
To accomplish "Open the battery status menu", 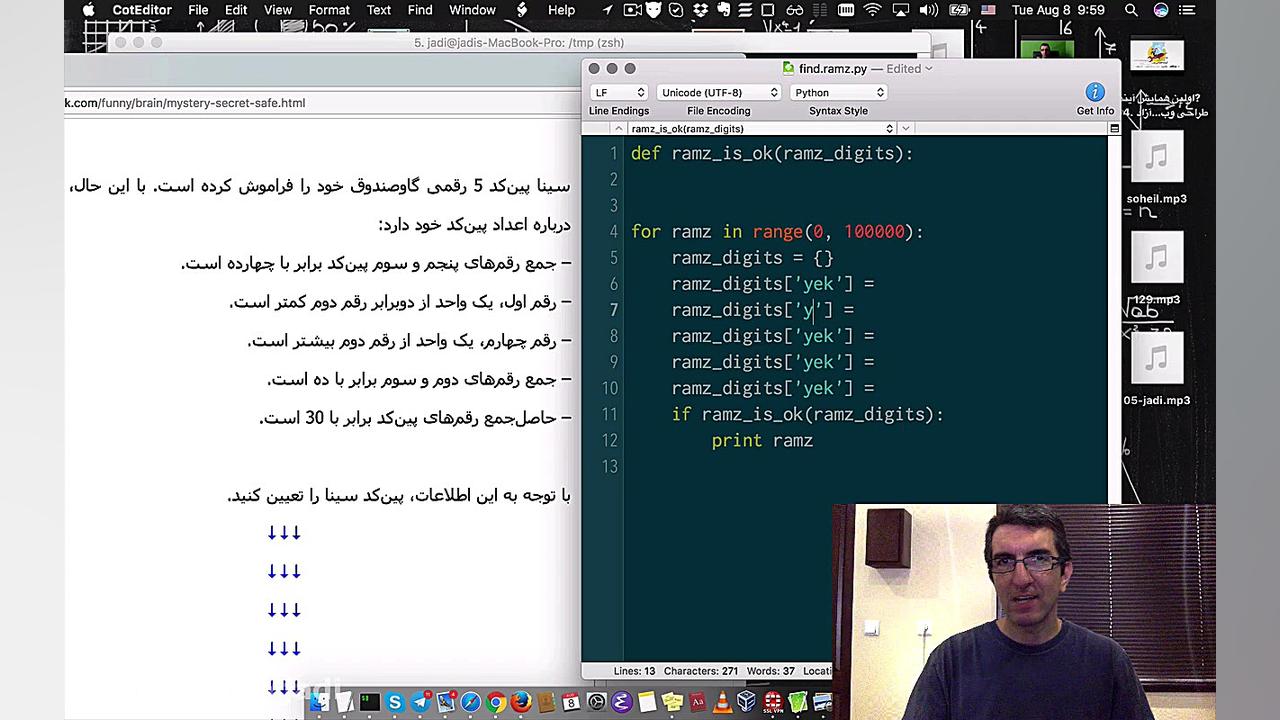I will 958,10.
